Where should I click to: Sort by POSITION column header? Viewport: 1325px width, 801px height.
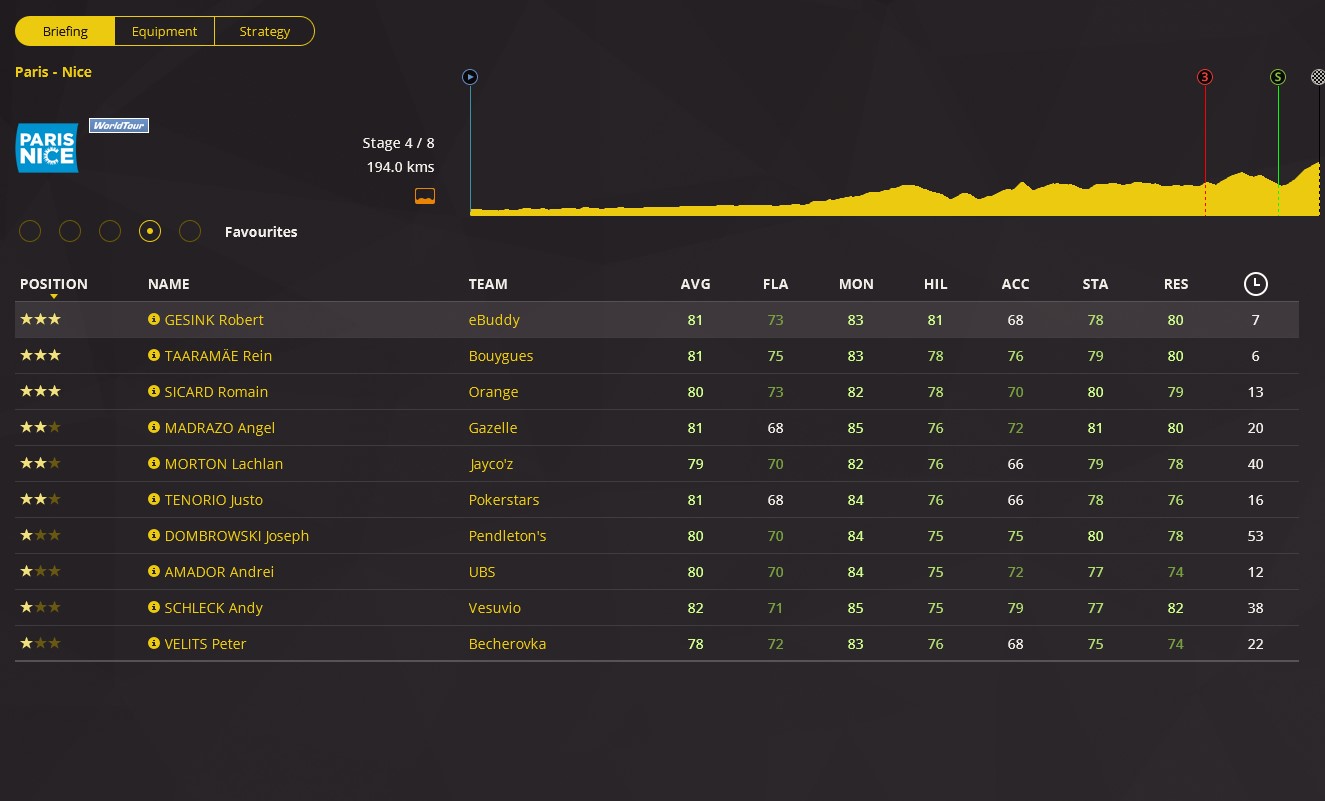click(x=54, y=284)
